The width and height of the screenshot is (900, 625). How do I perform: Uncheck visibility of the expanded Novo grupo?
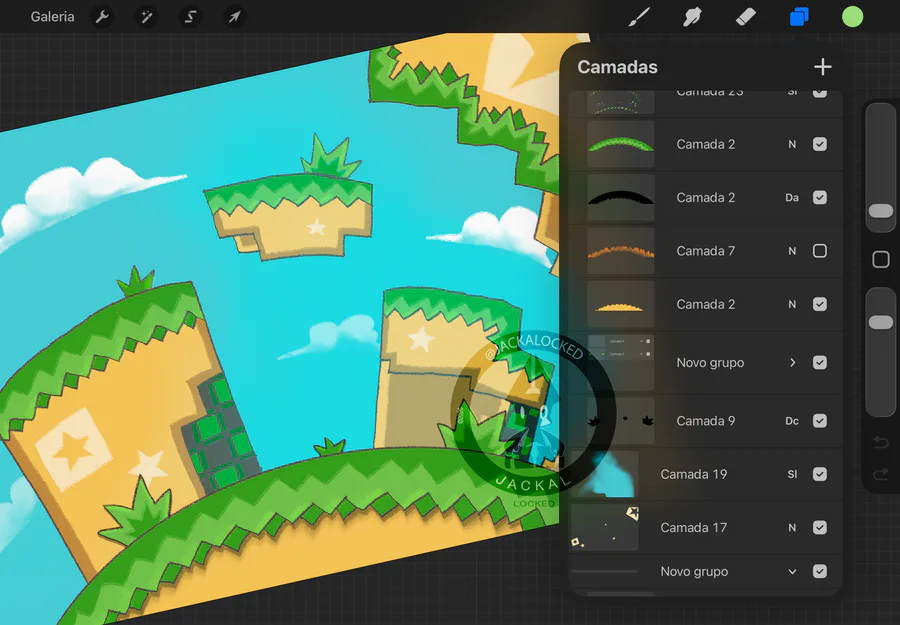point(820,571)
